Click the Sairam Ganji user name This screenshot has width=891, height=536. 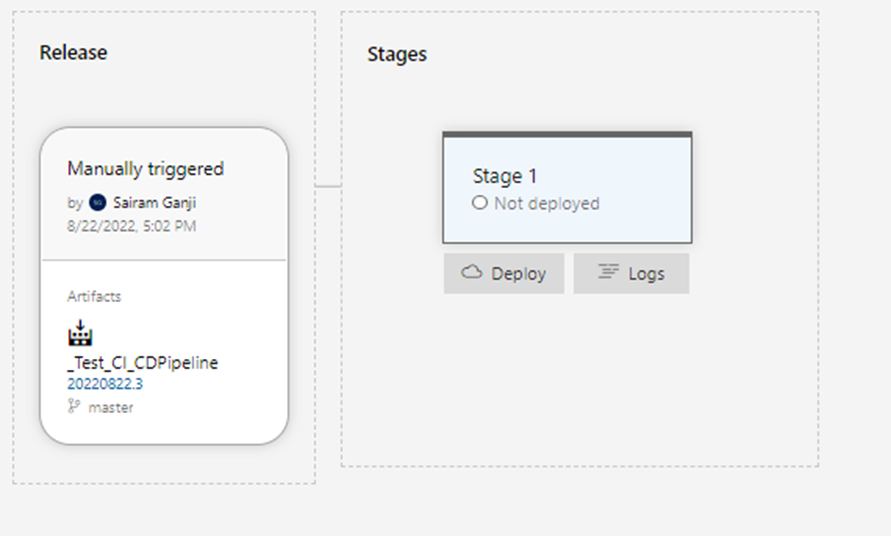click(155, 202)
